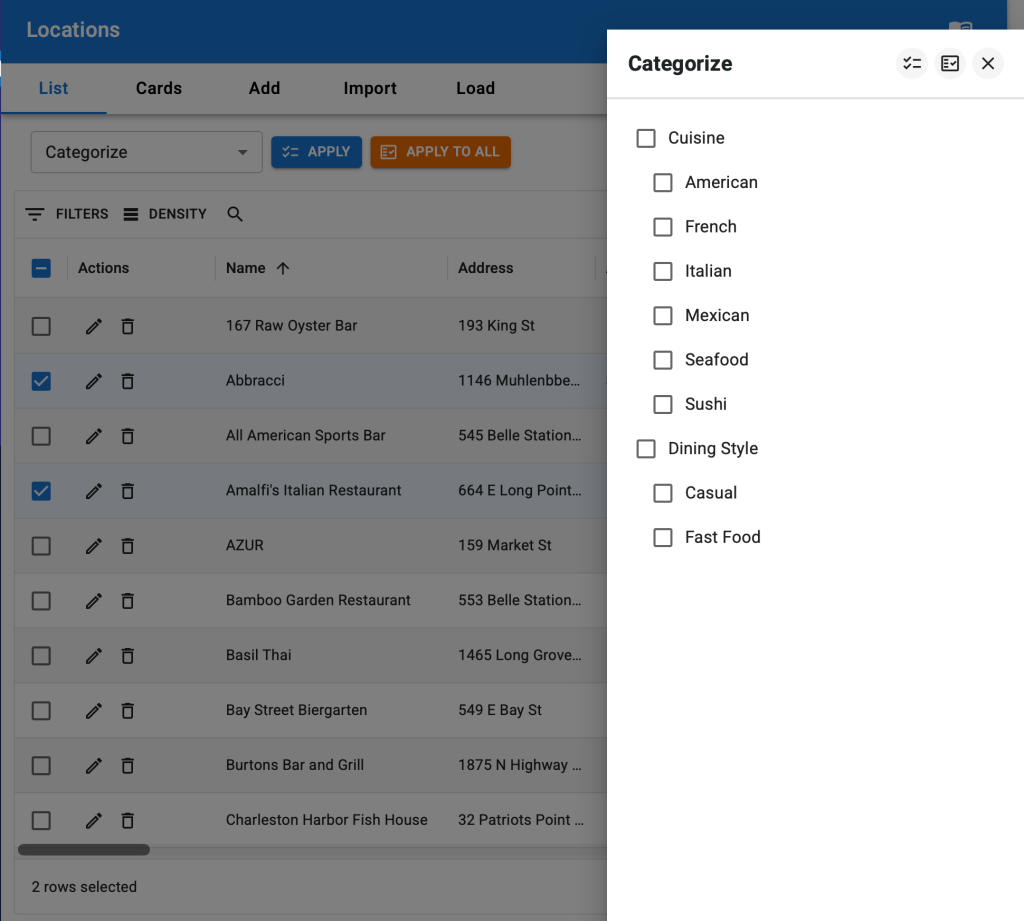1024x921 pixels.
Task: Click the Address column header
Action: point(485,268)
